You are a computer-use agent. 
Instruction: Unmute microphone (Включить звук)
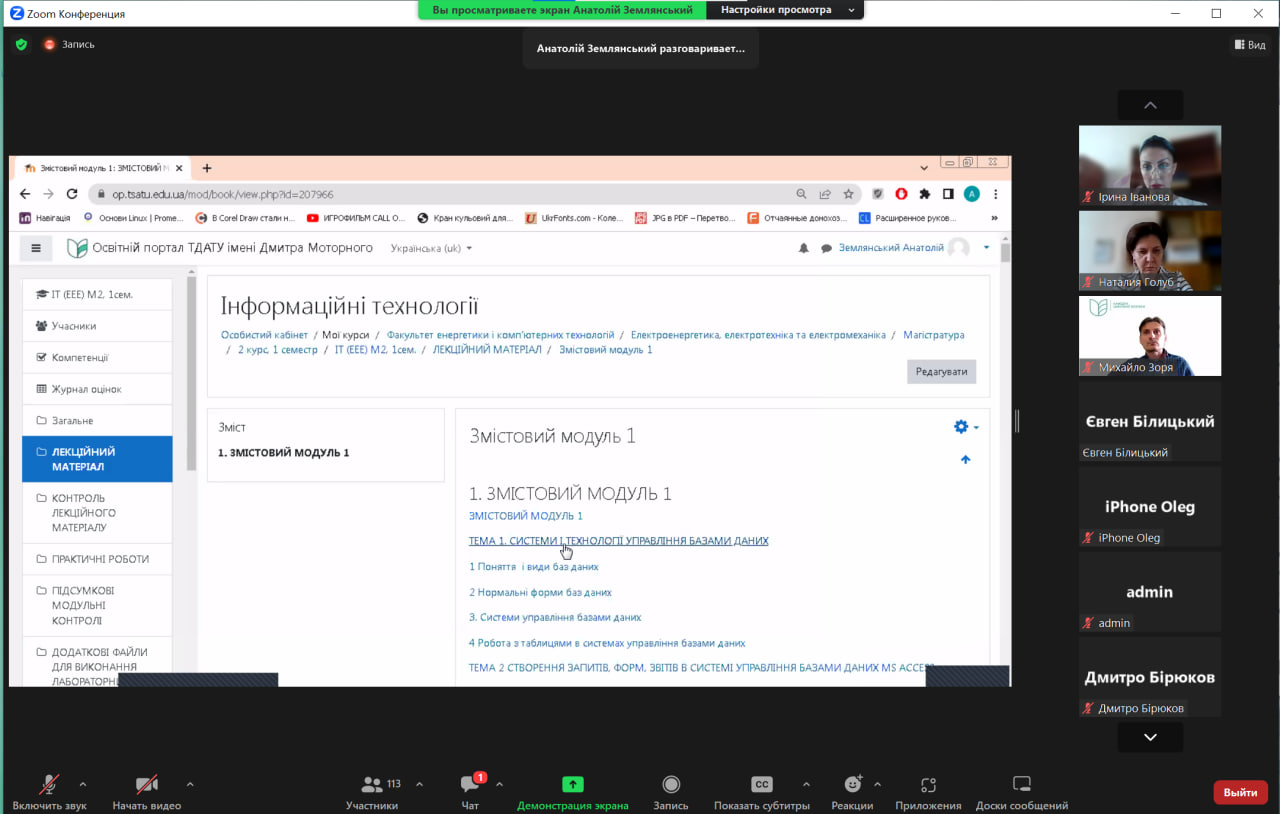tap(49, 785)
